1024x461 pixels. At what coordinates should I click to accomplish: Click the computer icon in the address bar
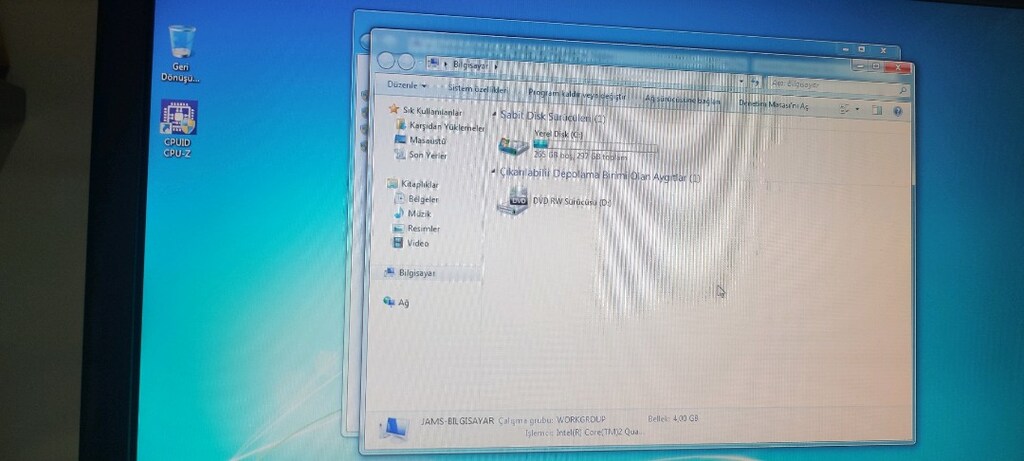pyautogui.click(x=432, y=63)
